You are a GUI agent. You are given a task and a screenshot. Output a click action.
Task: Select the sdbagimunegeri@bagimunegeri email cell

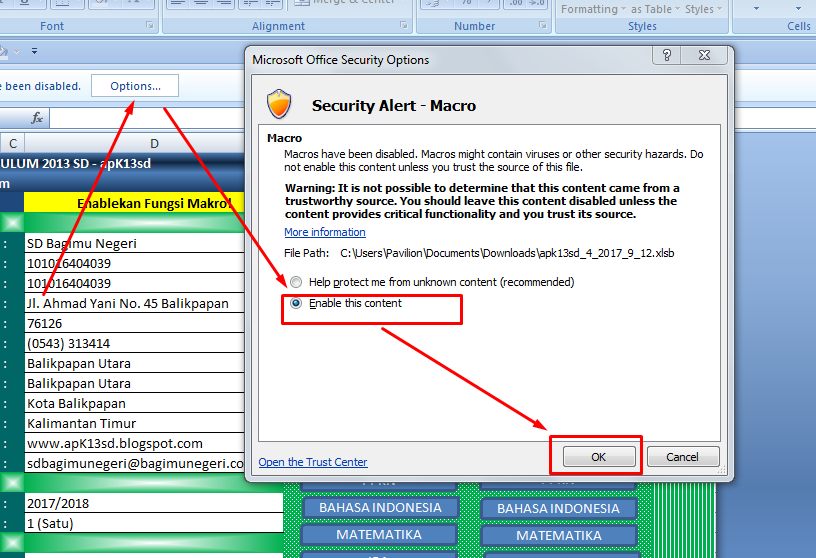click(134, 463)
